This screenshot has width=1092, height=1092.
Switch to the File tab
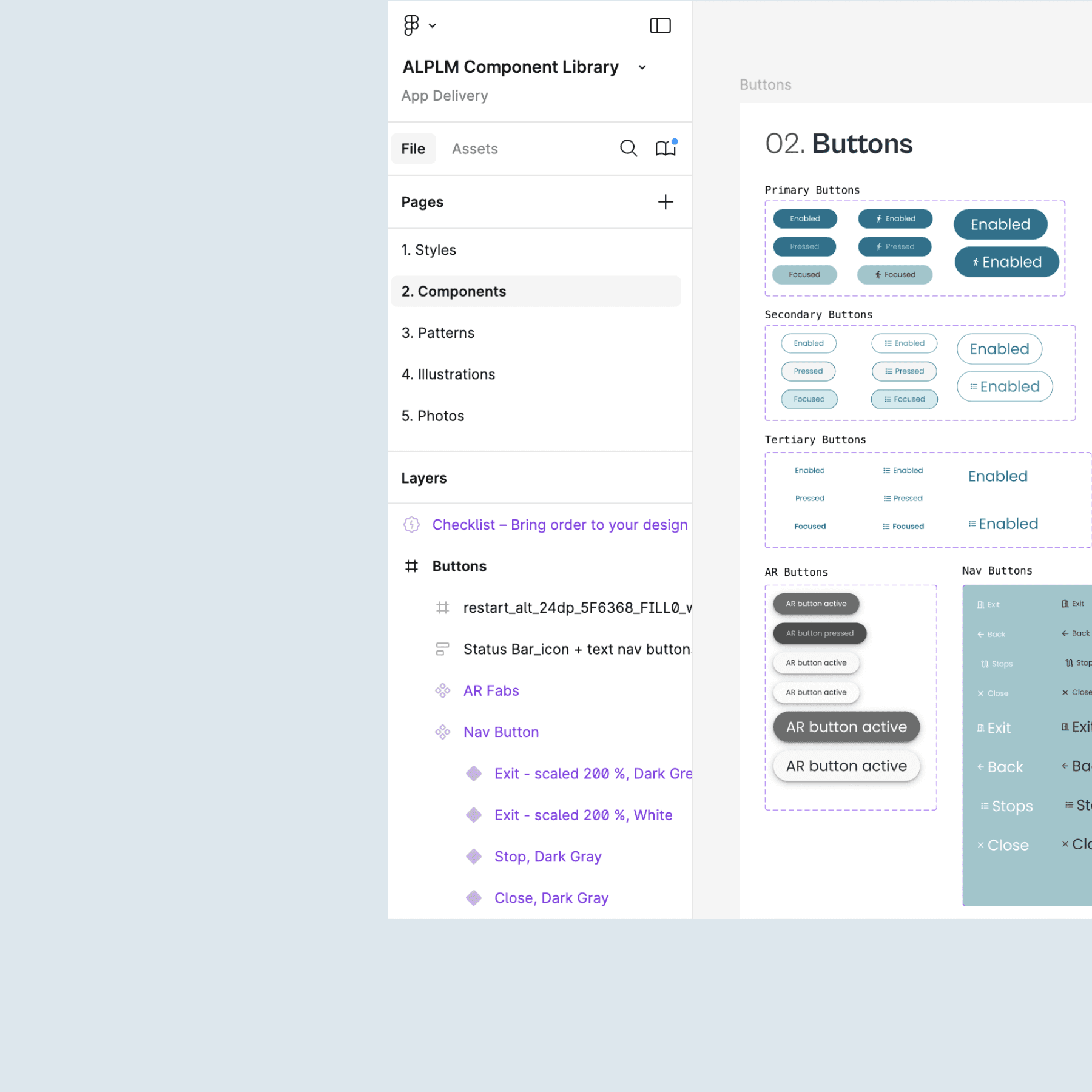click(x=413, y=149)
